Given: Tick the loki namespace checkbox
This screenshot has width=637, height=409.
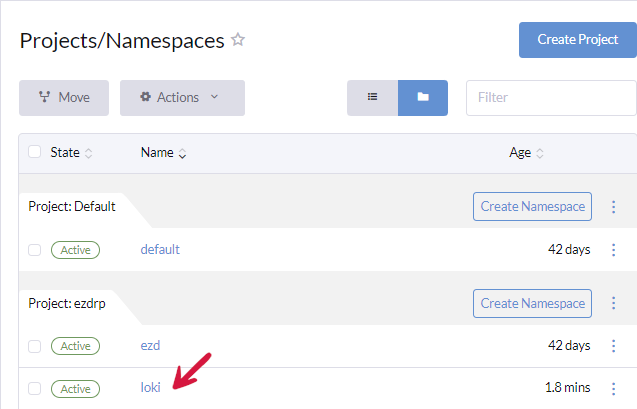Looking at the screenshot, I should pyautogui.click(x=35, y=388).
